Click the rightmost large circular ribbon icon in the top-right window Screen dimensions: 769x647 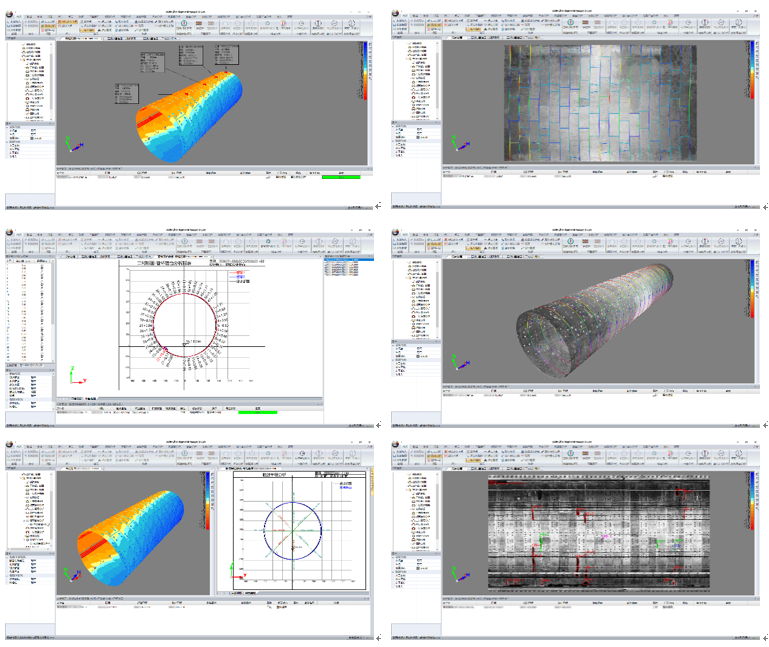tap(738, 24)
